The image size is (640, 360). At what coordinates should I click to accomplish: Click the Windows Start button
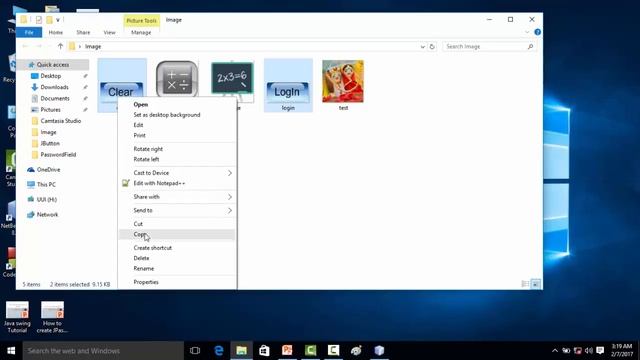(11, 351)
